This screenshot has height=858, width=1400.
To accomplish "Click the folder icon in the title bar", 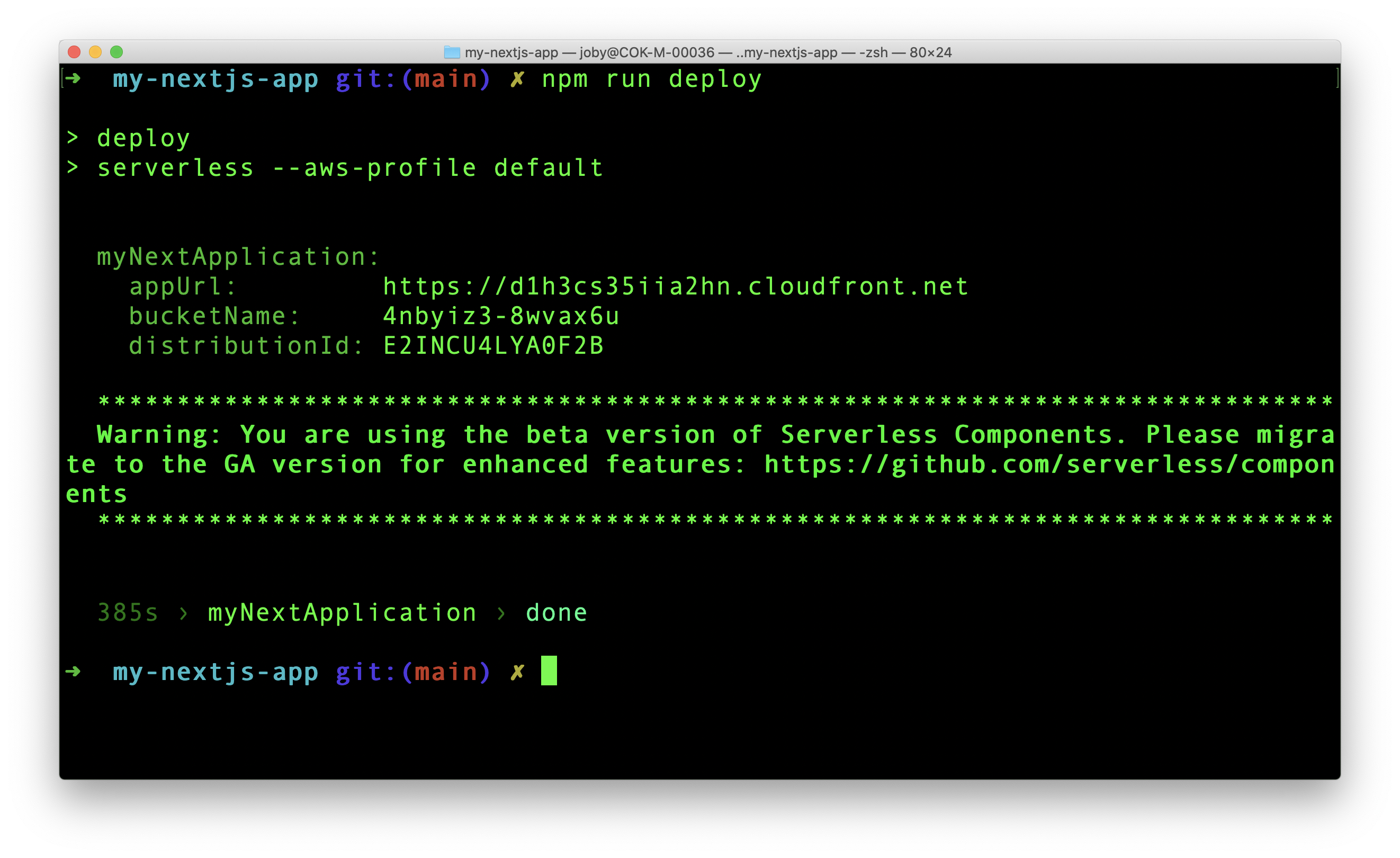I will pos(452,52).
